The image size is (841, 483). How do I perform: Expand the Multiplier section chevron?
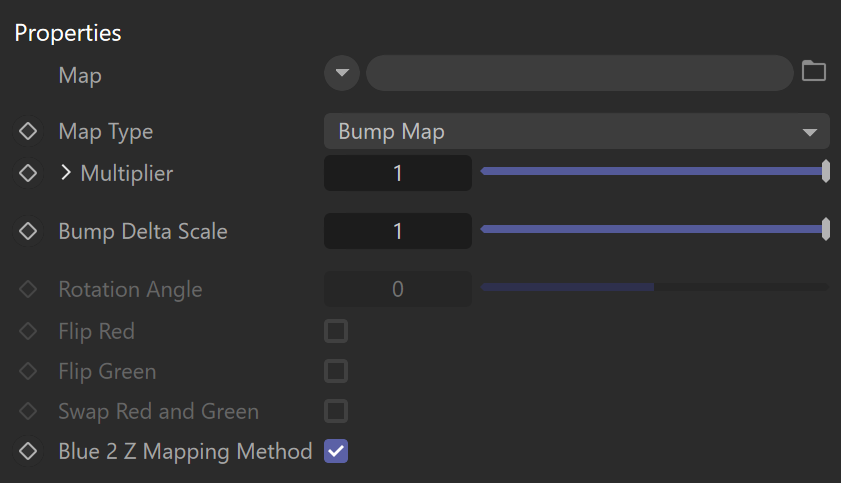click(x=65, y=173)
